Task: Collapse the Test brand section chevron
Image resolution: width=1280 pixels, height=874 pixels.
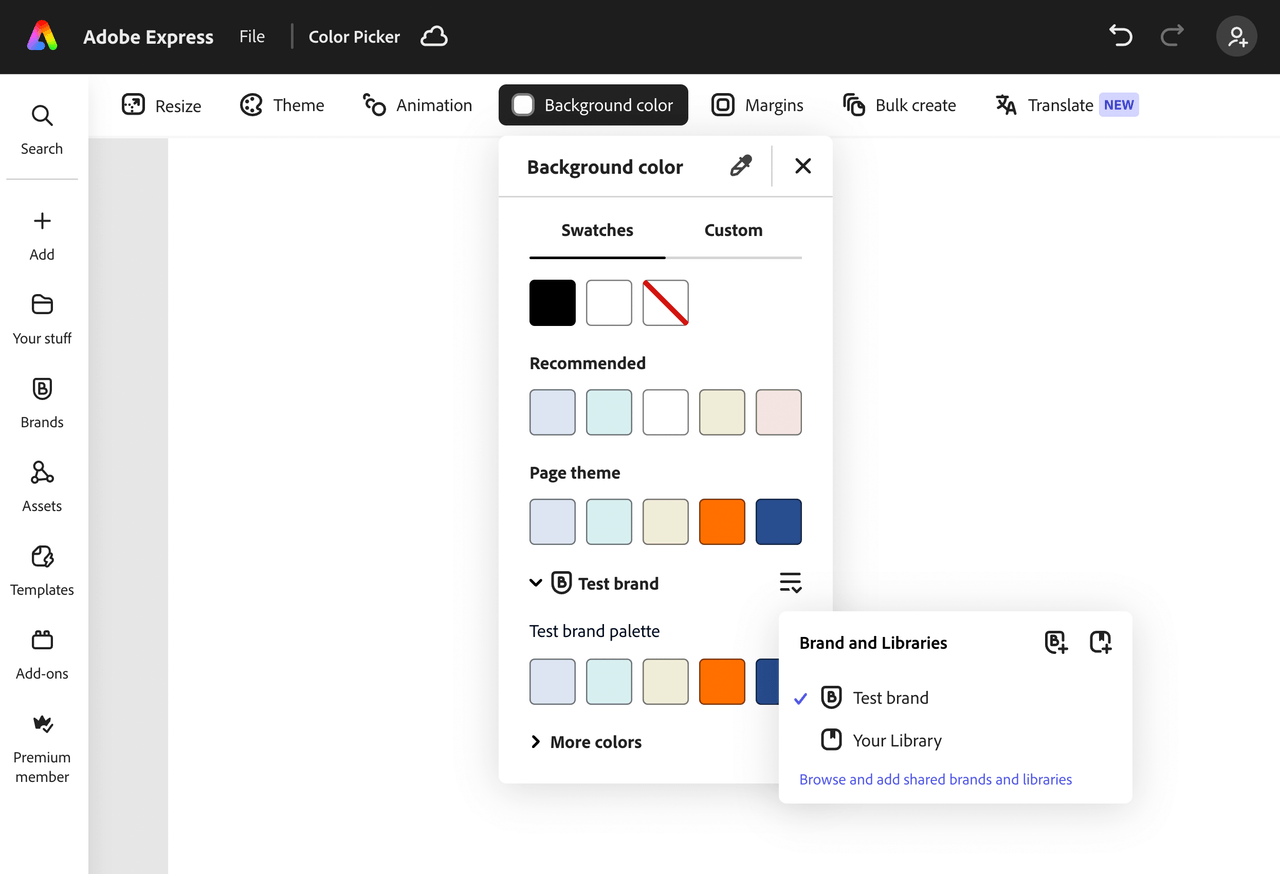Action: point(536,583)
